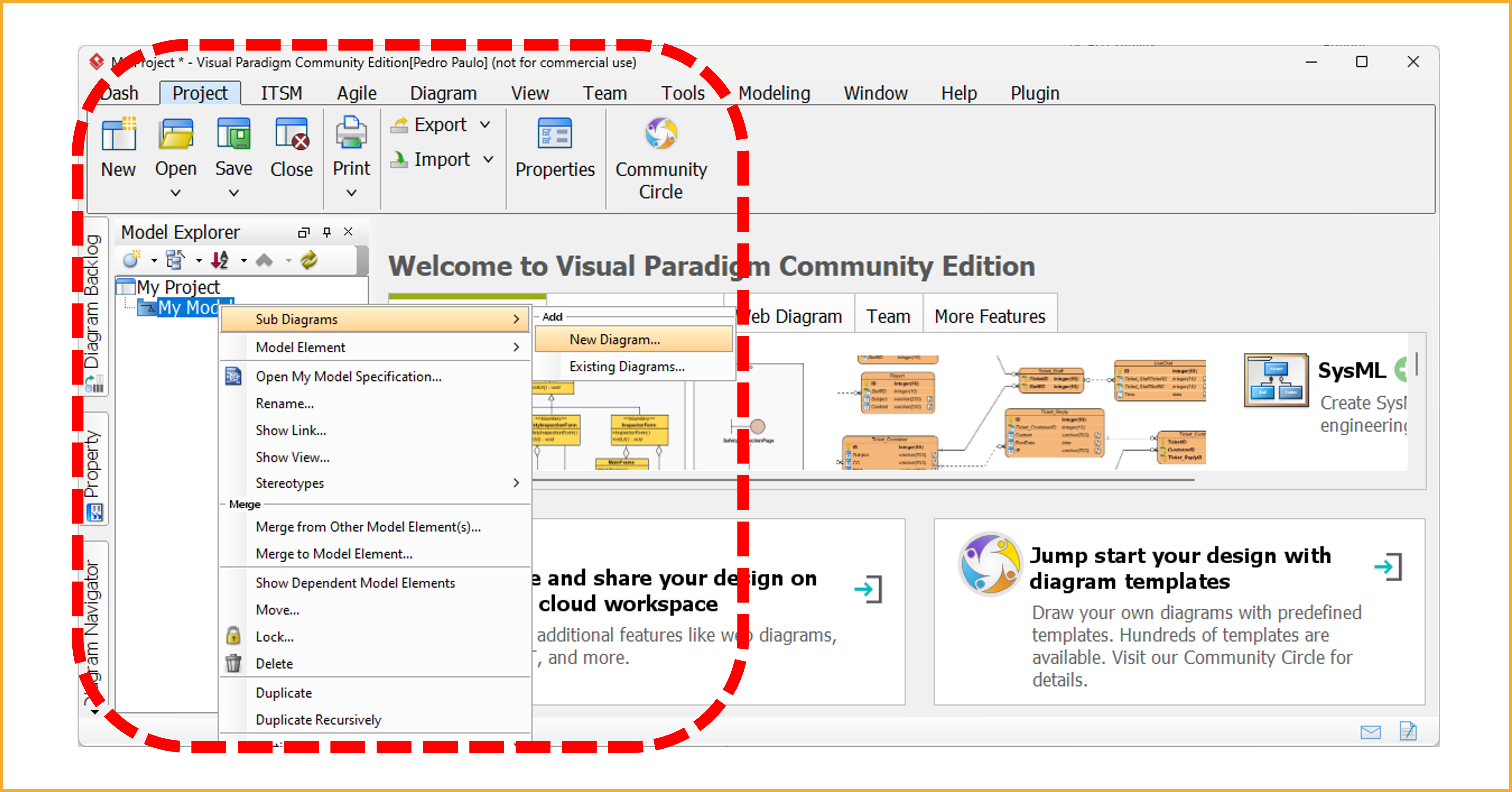Screen dimensions: 1512x792
Task: Open the More Features tab
Action: [990, 316]
